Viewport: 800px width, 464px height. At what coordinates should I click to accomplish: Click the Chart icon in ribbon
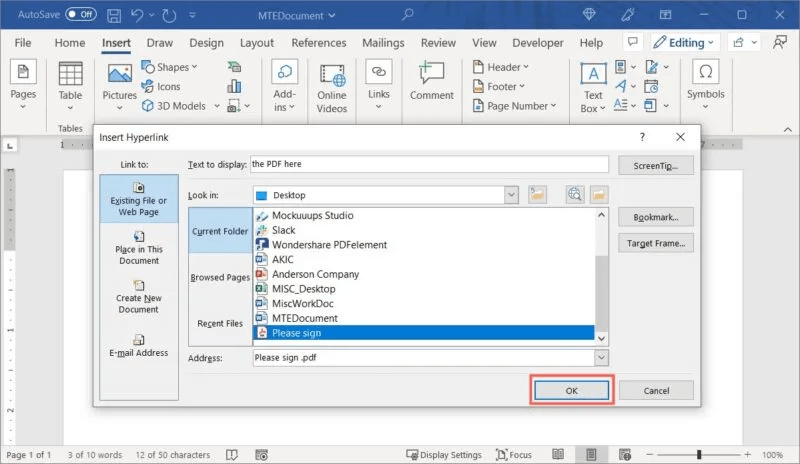tap(234, 86)
